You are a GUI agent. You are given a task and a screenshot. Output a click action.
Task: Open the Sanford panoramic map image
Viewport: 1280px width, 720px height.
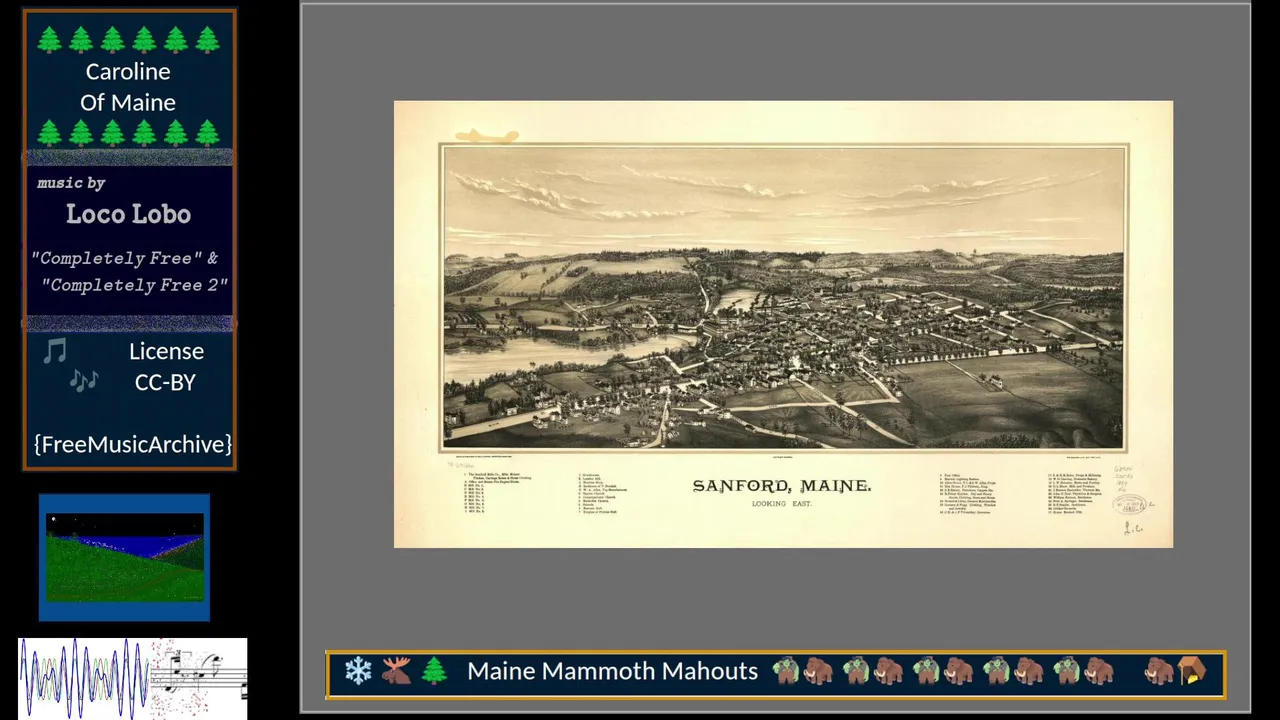pyautogui.click(x=783, y=324)
